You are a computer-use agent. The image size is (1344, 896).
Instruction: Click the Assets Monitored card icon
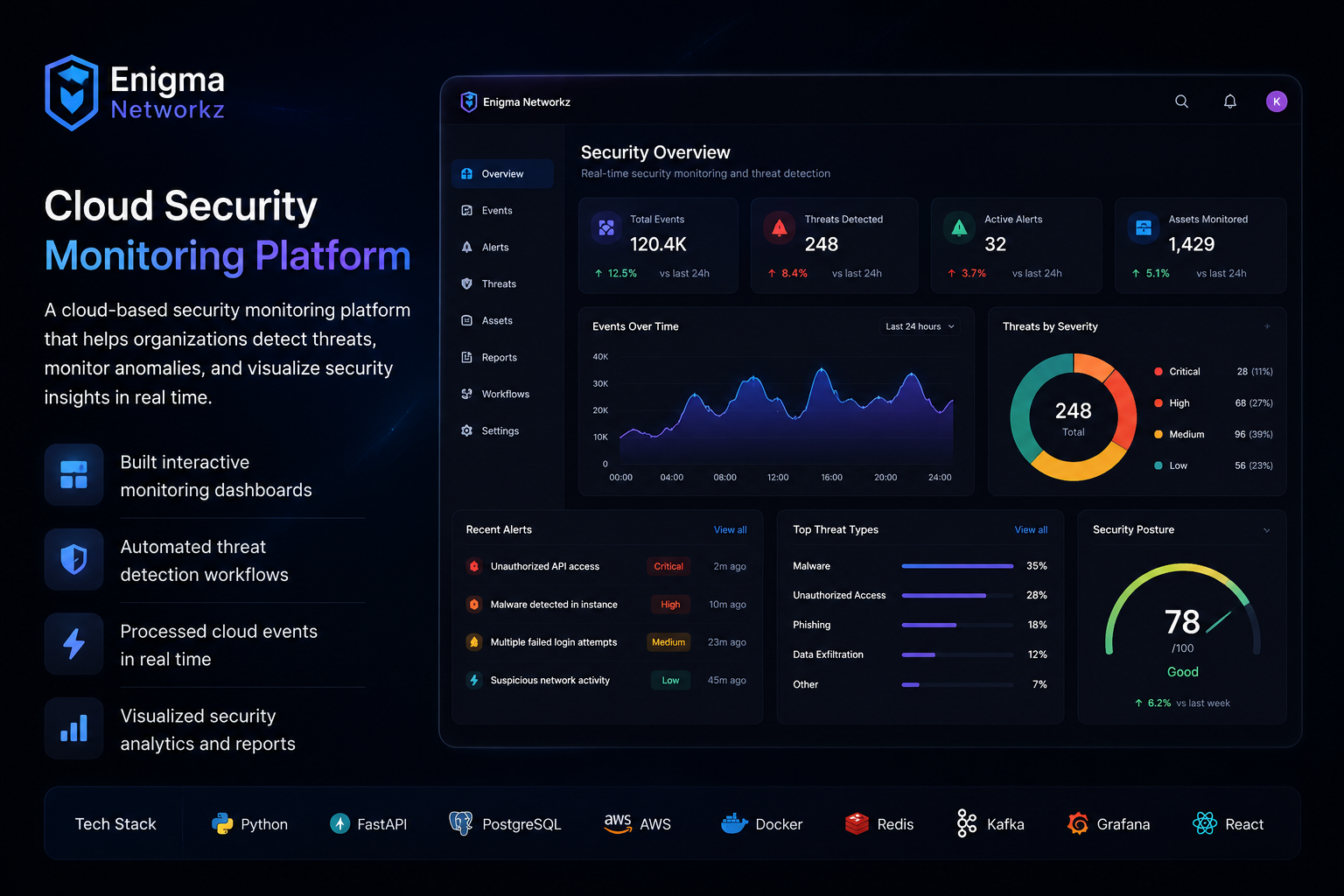click(x=1143, y=228)
